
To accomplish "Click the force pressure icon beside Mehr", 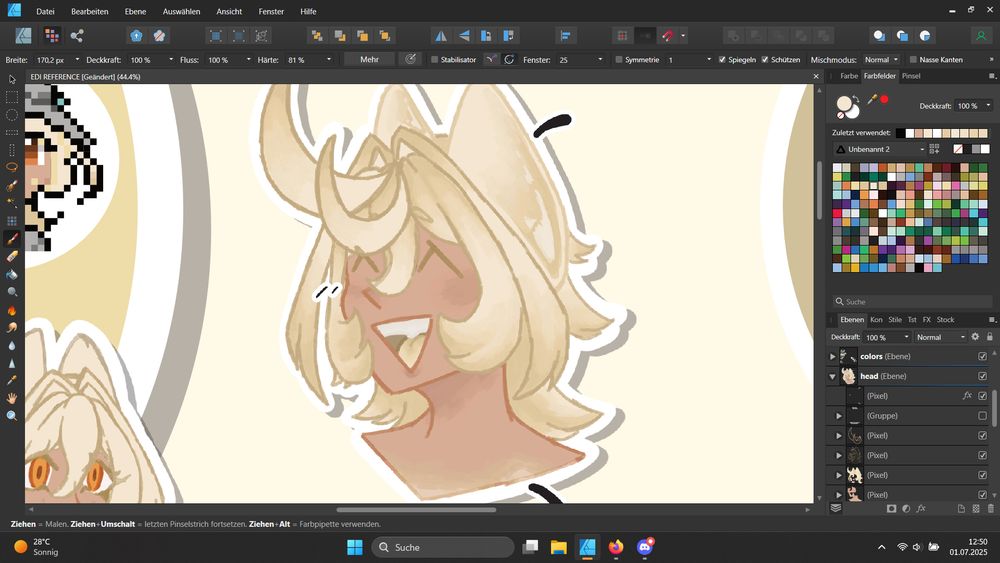I will tap(411, 59).
